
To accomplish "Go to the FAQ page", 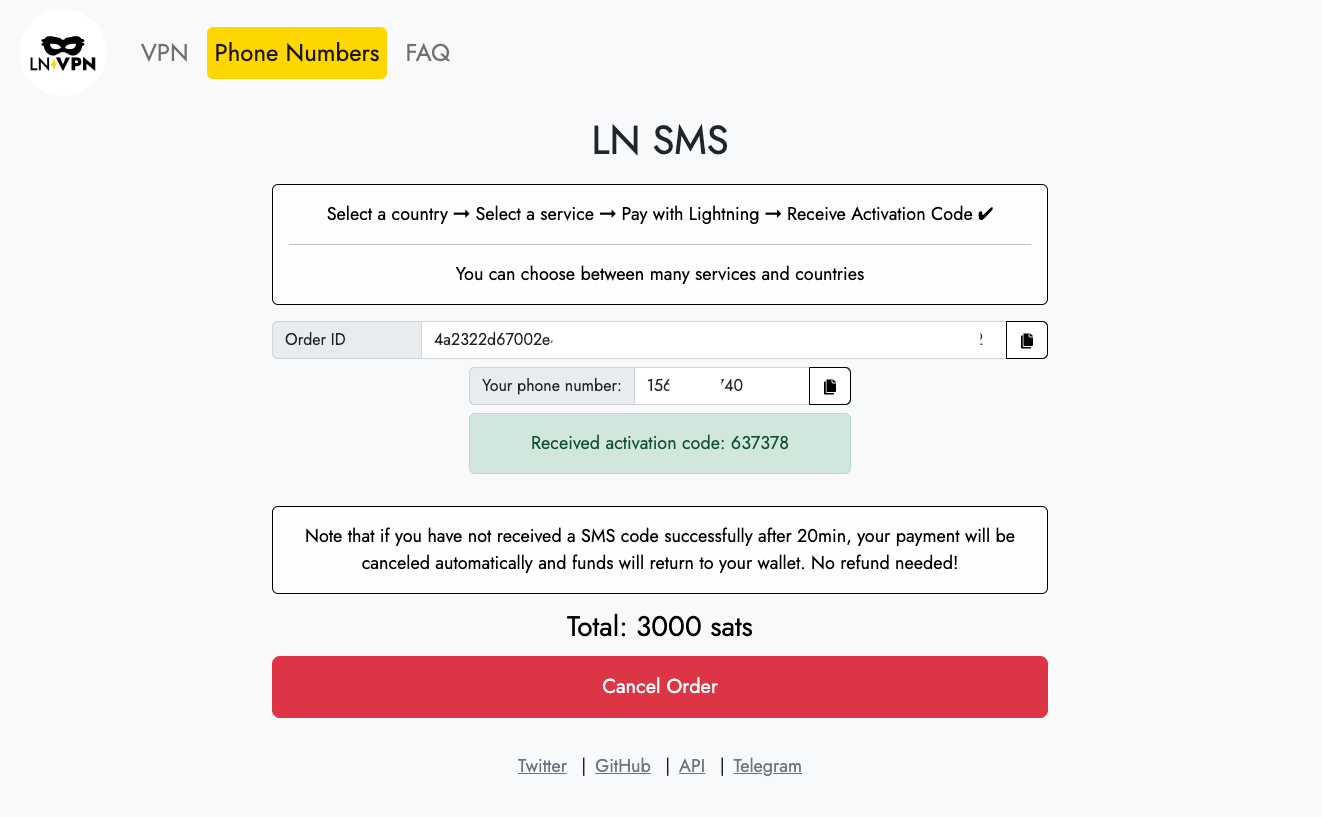I will coord(427,53).
